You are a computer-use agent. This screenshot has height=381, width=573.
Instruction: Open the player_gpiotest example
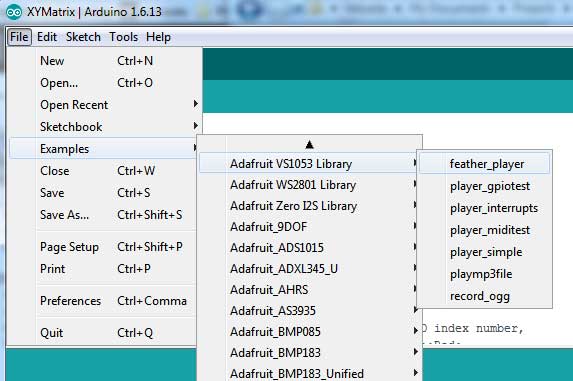point(485,186)
